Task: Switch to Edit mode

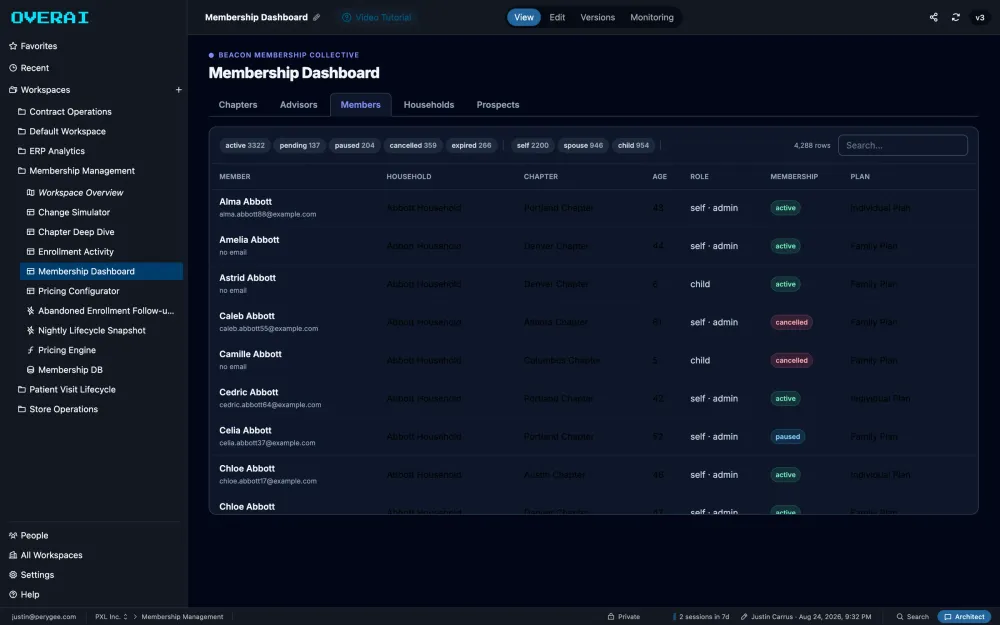Action: pyautogui.click(x=557, y=17)
